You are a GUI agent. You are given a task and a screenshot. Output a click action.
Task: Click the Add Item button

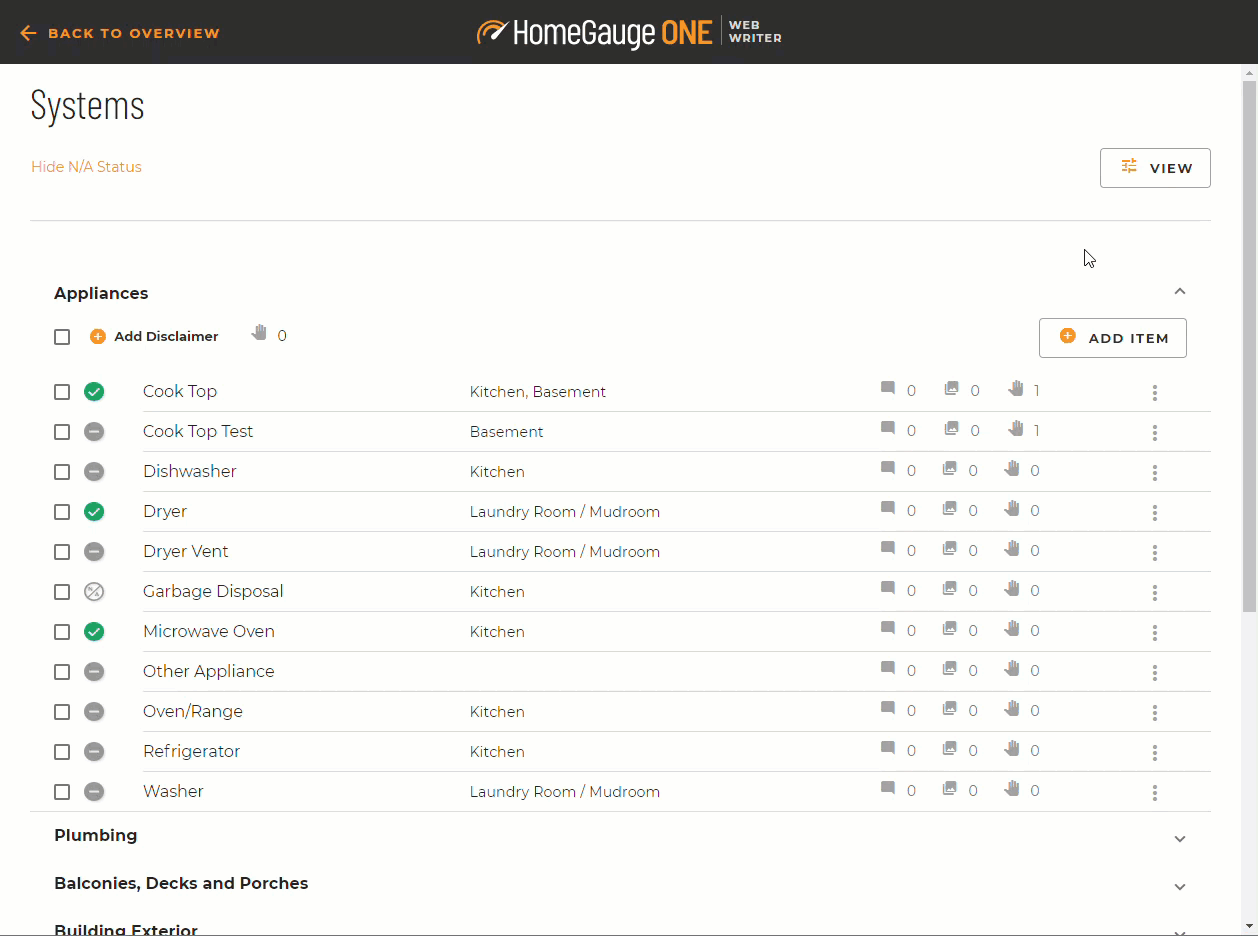[1112, 338]
